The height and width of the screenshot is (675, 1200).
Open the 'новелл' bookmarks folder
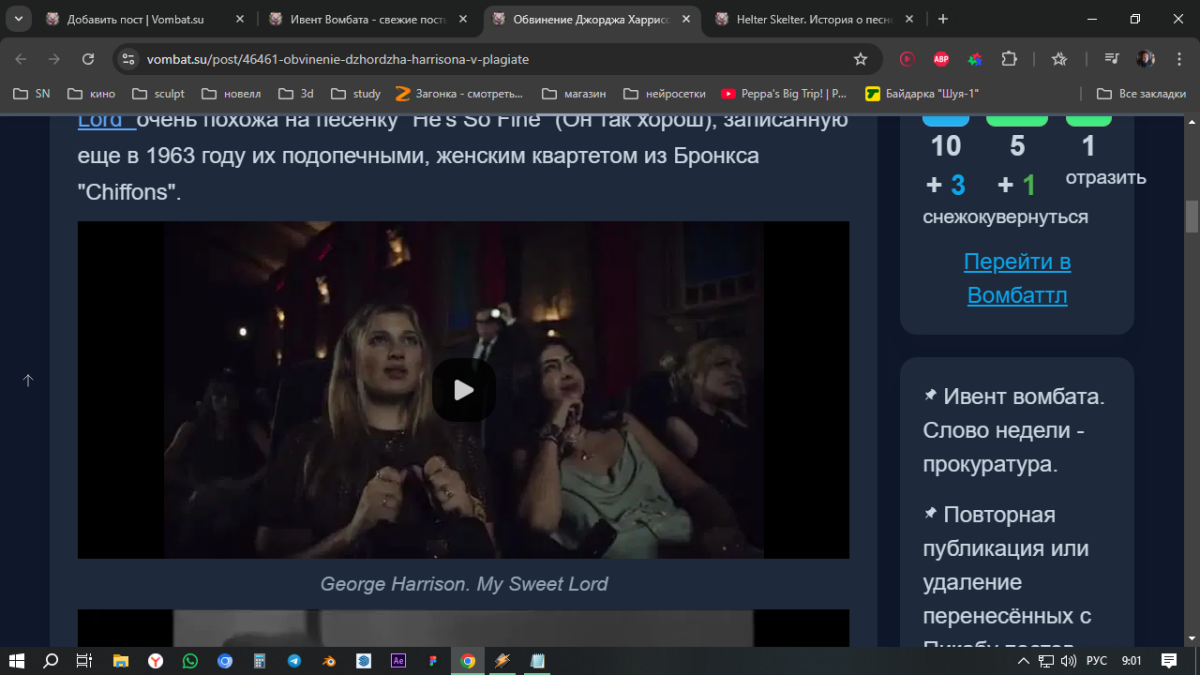[x=231, y=93]
